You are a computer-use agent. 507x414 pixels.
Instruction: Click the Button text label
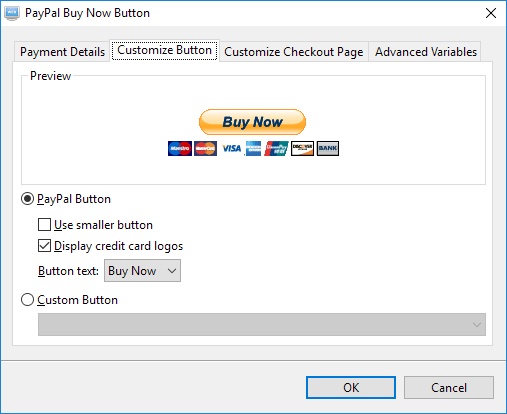(68, 271)
